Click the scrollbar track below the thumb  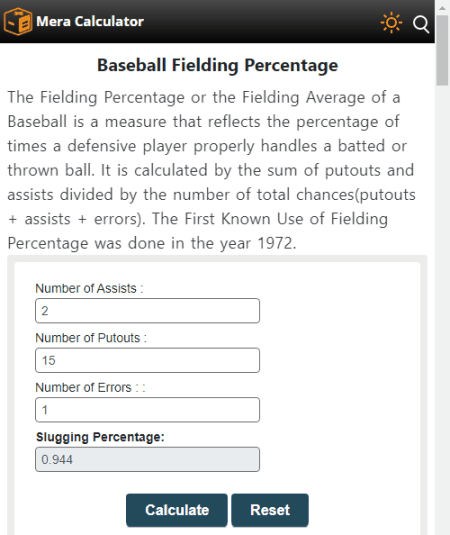(442, 307)
